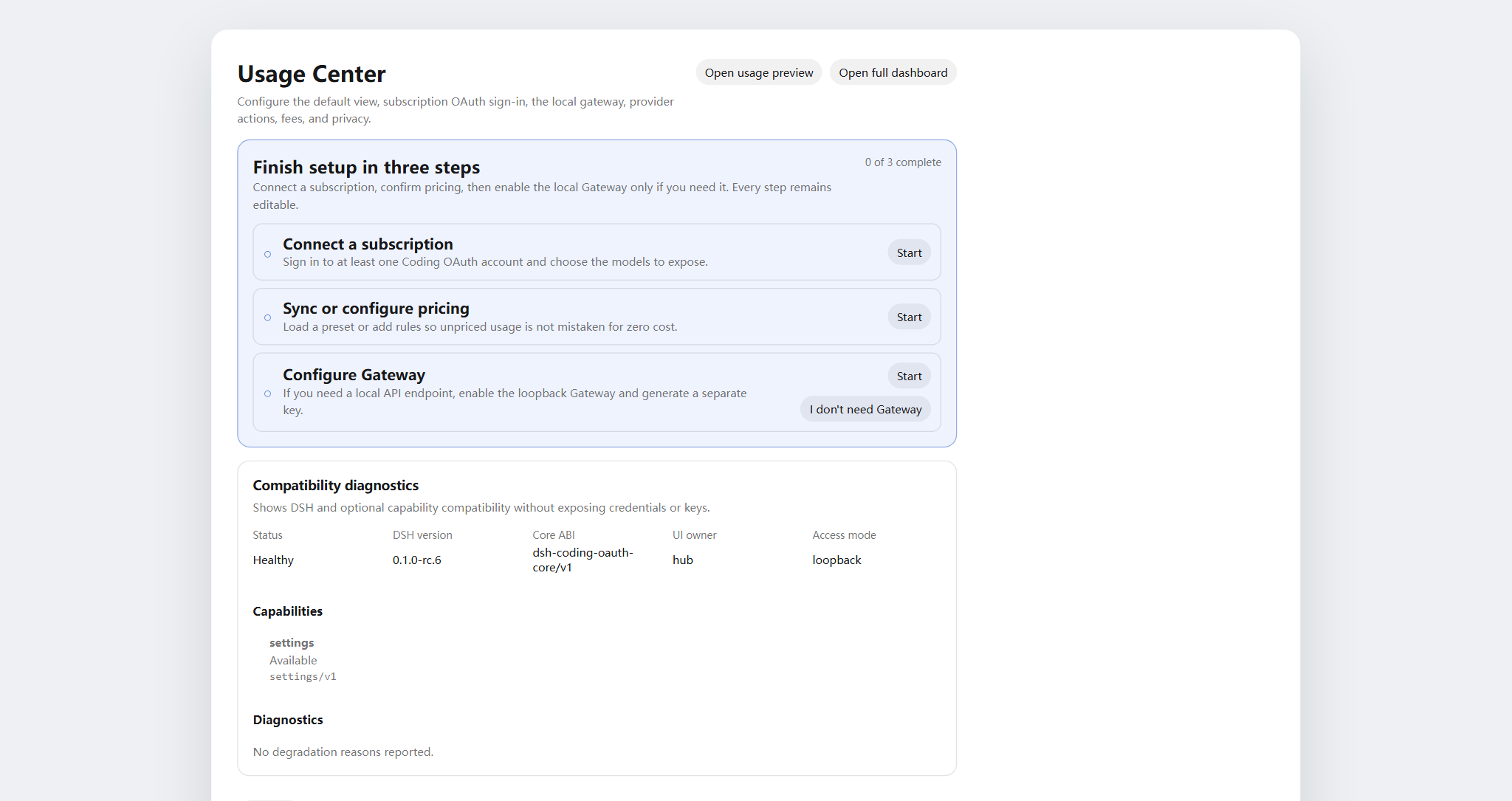Viewport: 1512px width, 801px height.
Task: Select the Sync or configure pricing heading
Action: (376, 308)
